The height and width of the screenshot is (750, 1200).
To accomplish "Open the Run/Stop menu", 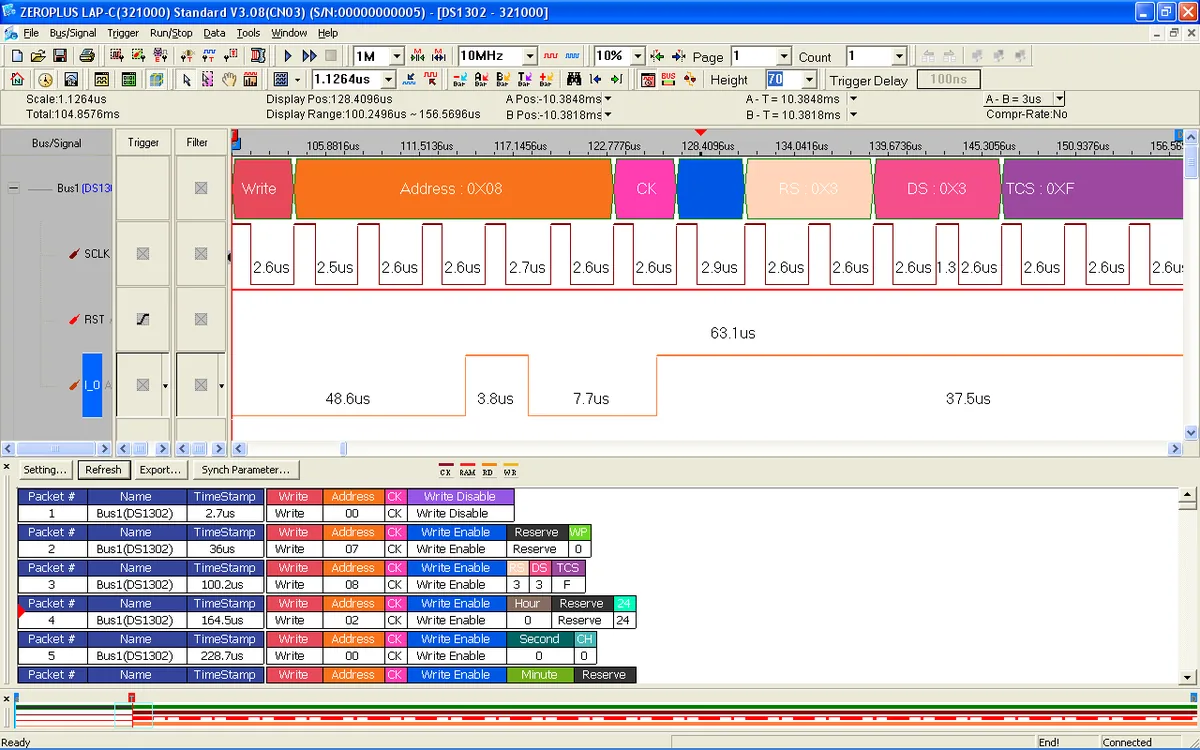I will (x=171, y=33).
